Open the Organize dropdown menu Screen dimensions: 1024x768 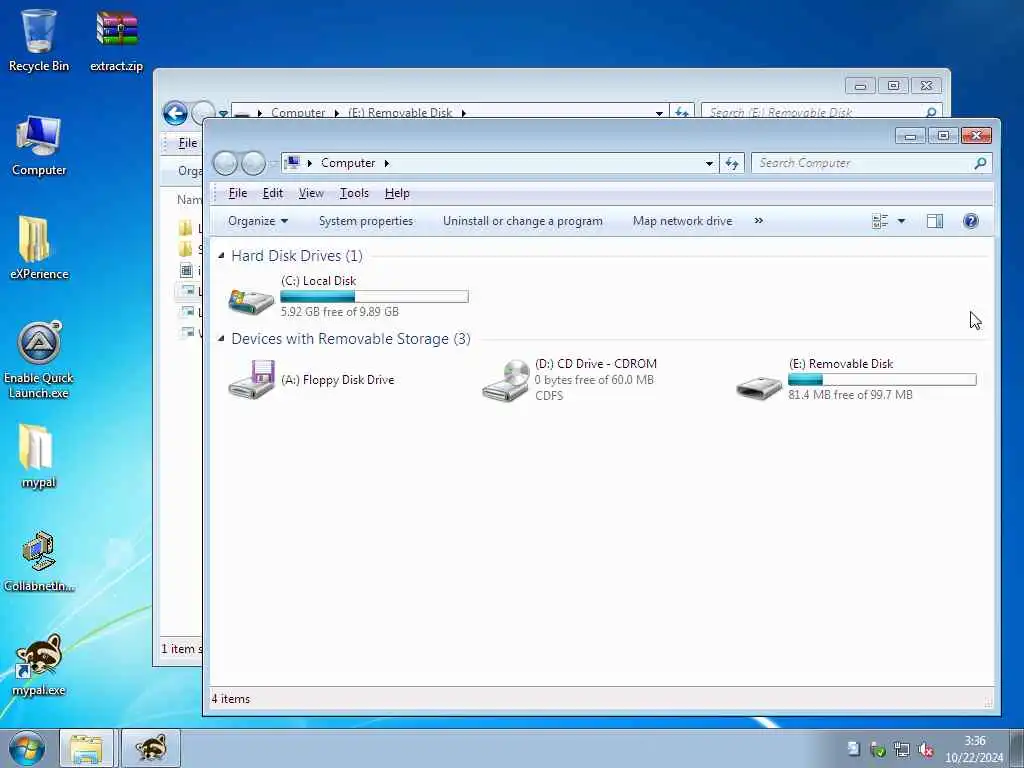[258, 221]
